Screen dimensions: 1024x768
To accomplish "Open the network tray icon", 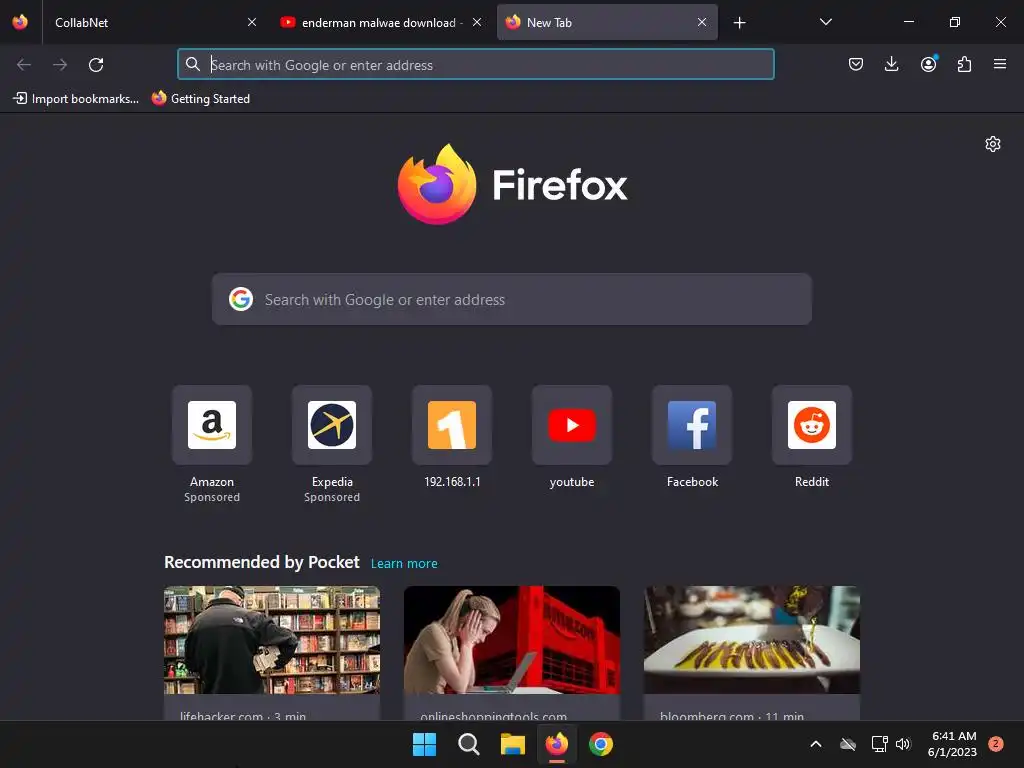I will [880, 744].
